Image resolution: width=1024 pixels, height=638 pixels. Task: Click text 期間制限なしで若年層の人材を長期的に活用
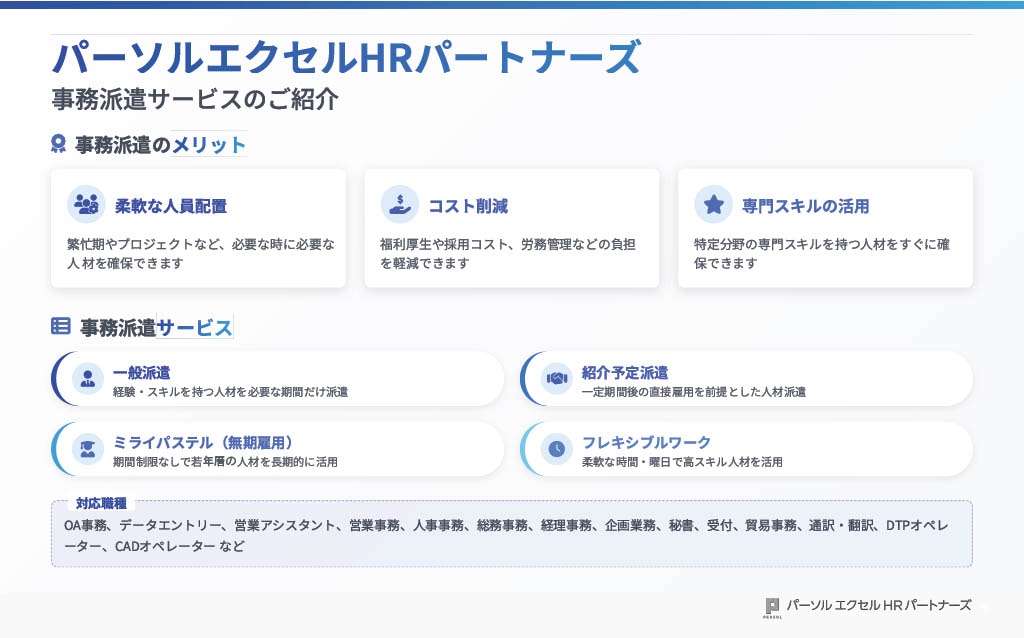pos(225,462)
